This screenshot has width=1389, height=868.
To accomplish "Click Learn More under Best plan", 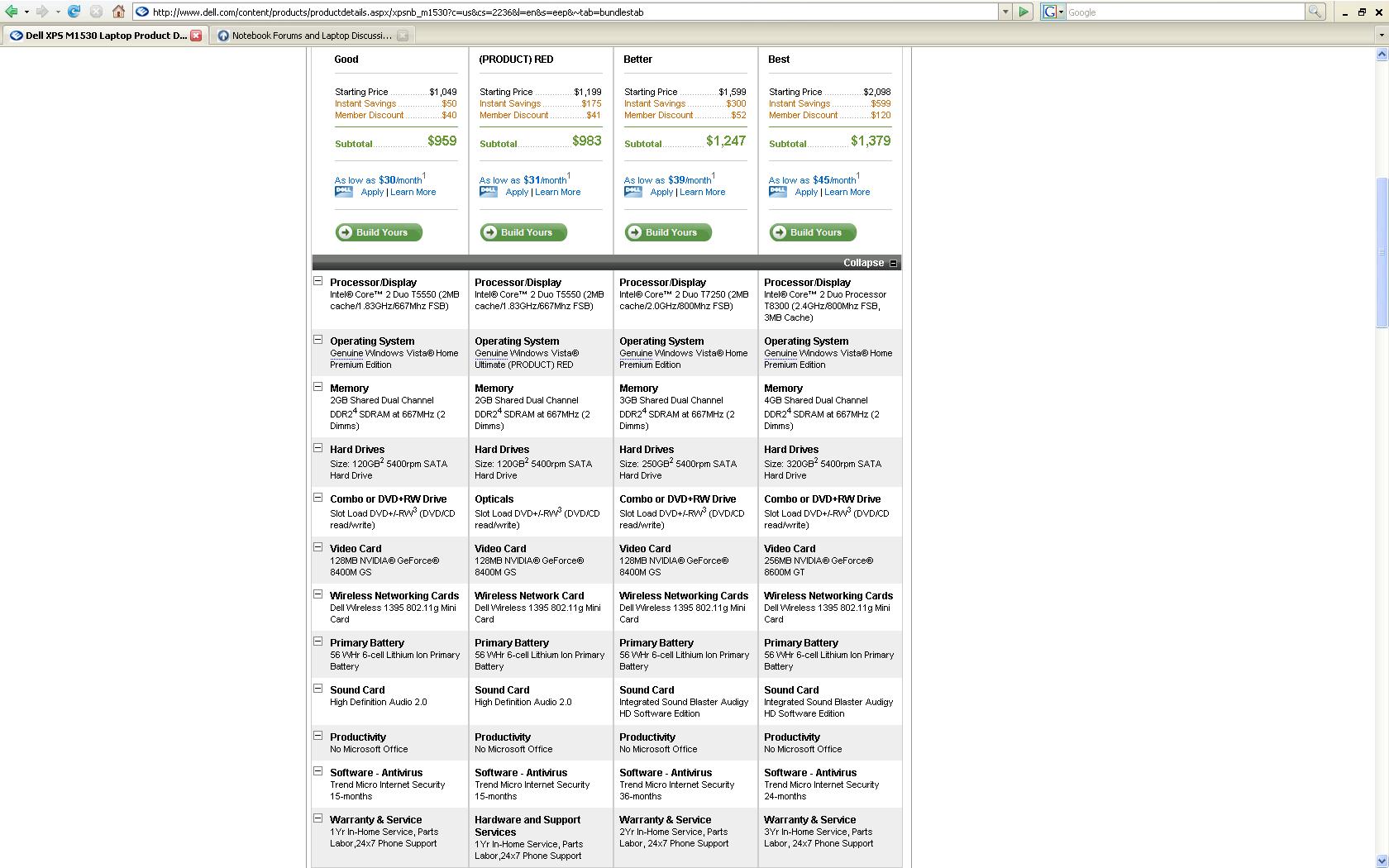I will pos(847,192).
